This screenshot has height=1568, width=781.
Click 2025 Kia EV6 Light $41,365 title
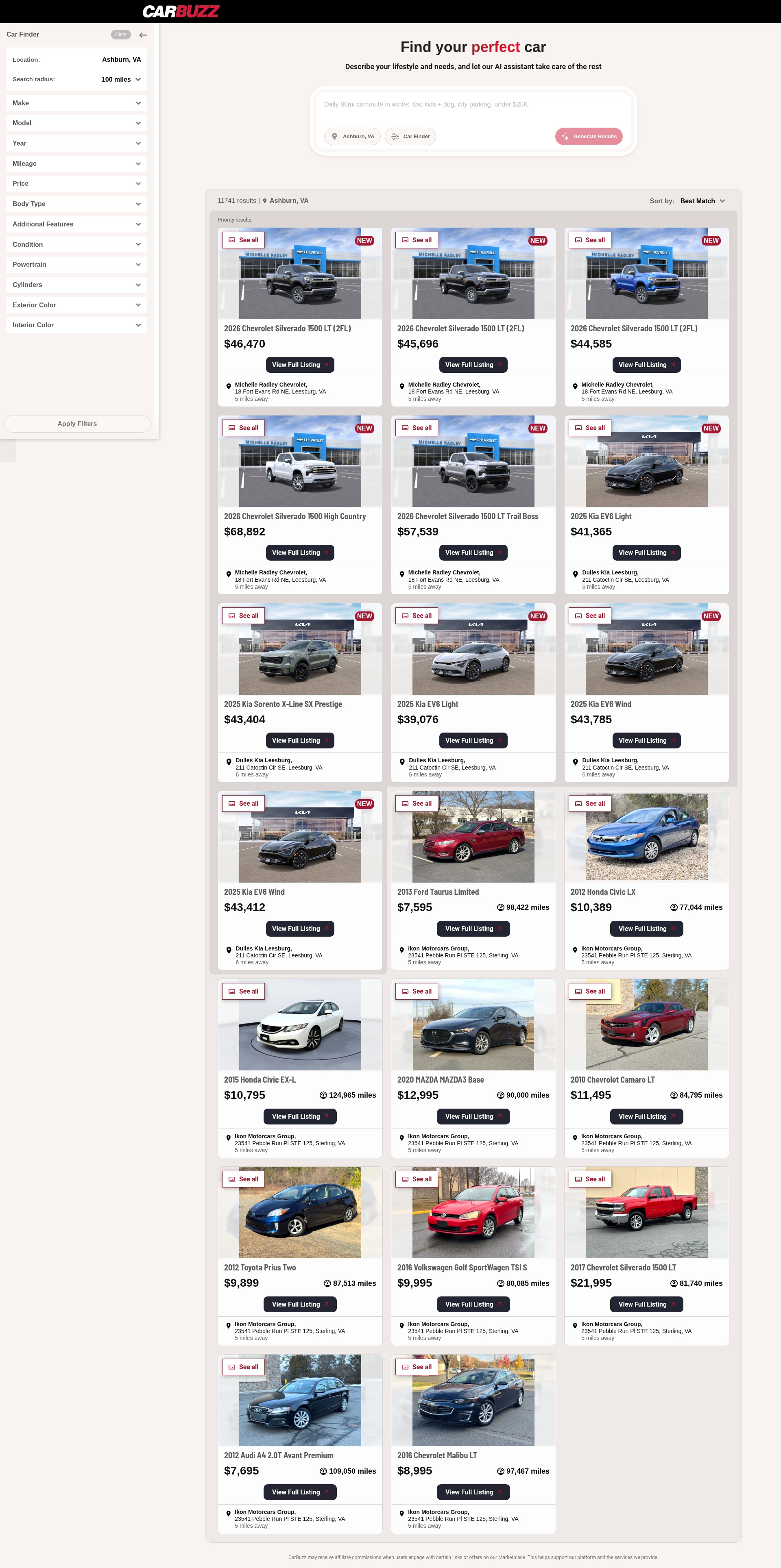coord(601,517)
